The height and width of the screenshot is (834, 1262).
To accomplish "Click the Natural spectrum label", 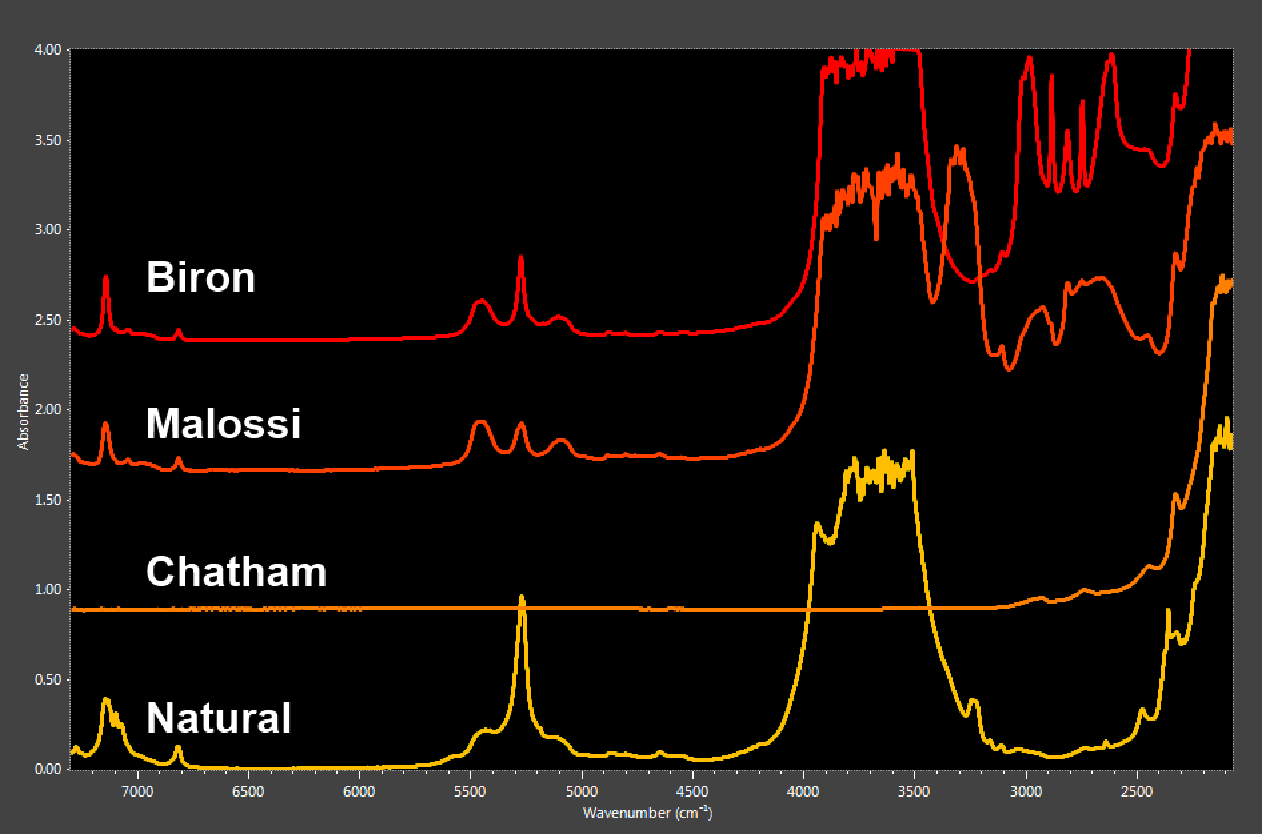I will (x=219, y=718).
